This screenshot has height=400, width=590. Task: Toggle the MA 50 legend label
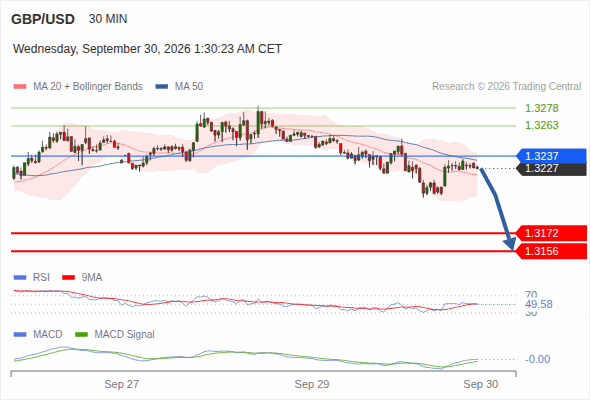tap(189, 87)
